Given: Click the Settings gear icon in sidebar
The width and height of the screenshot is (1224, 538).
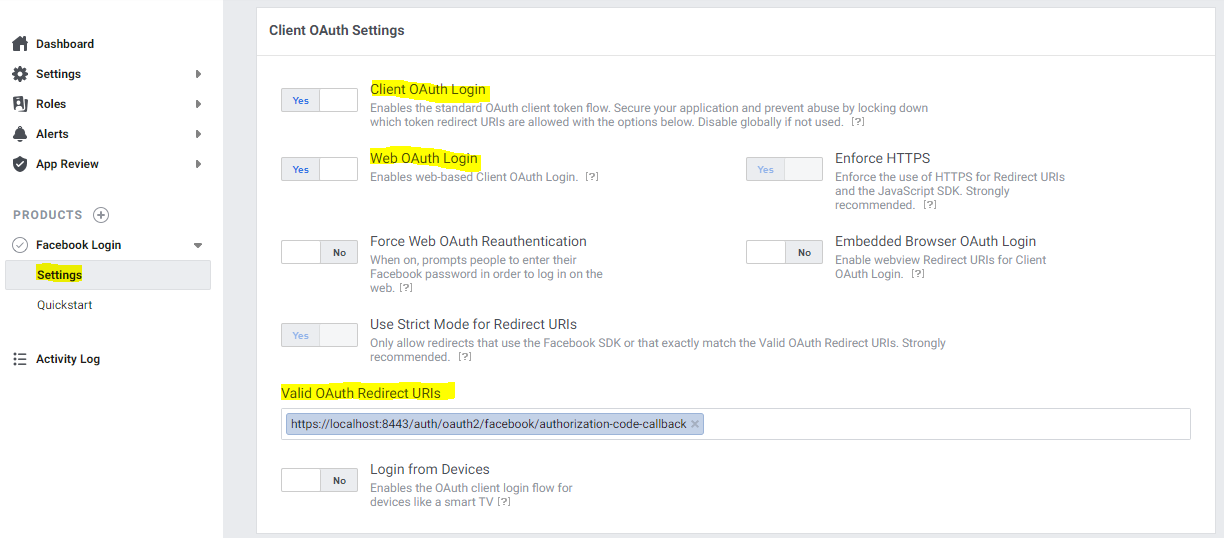Looking at the screenshot, I should (20, 74).
